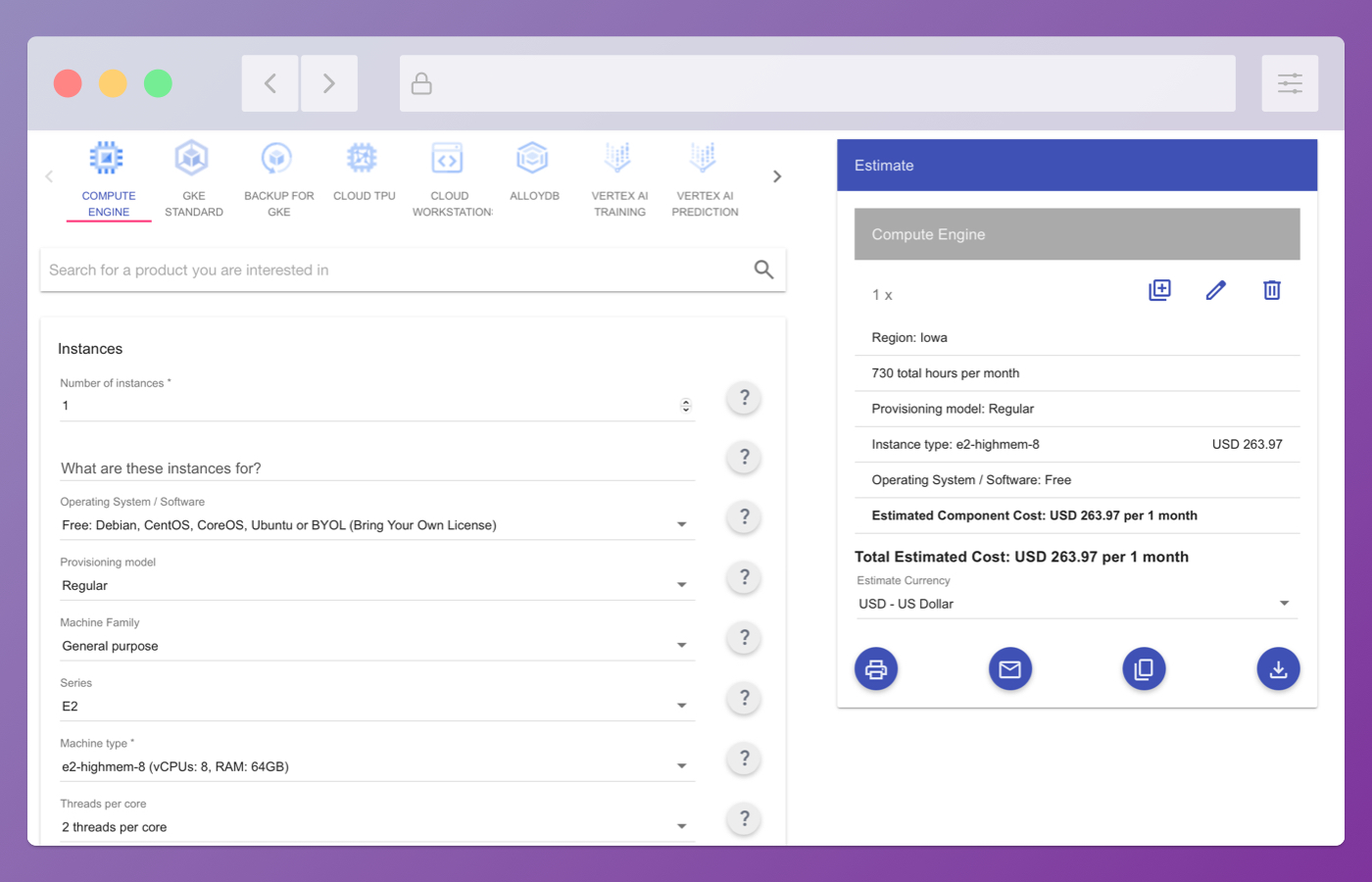
Task: Click the search magnifier icon
Action: pos(763,269)
